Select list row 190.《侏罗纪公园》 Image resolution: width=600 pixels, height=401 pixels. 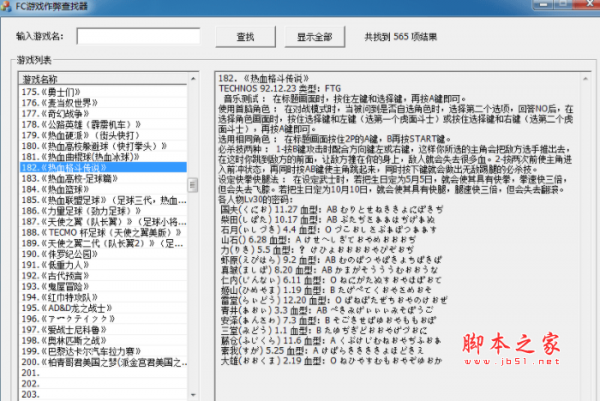103,254
